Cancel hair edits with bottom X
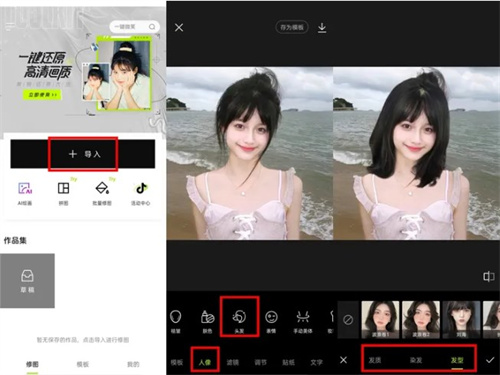500x375 pixels. pyautogui.click(x=343, y=360)
